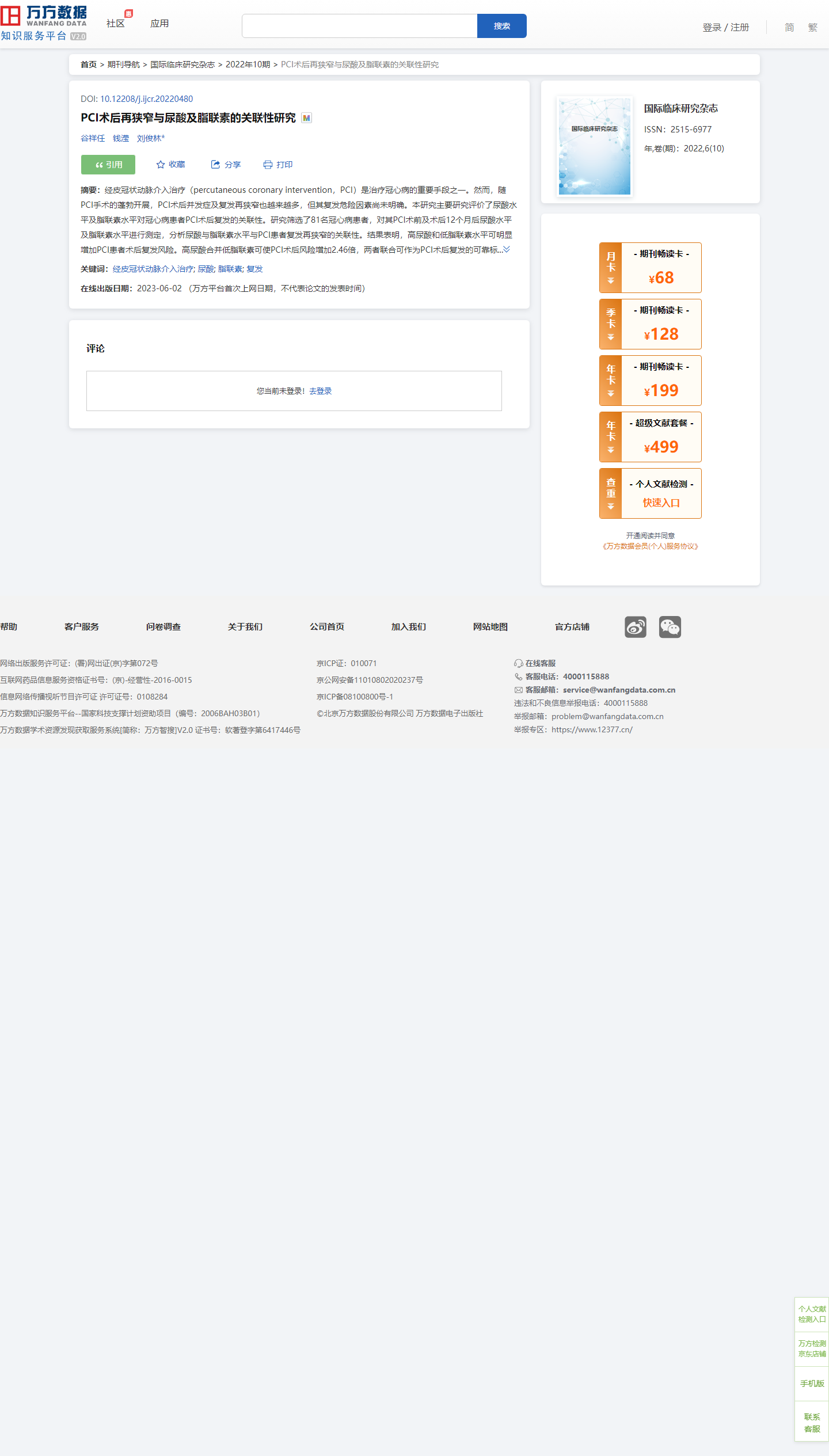Screen dimensions: 829x1456
Task: Click the M badge beside article title
Action: pyautogui.click(x=306, y=118)
